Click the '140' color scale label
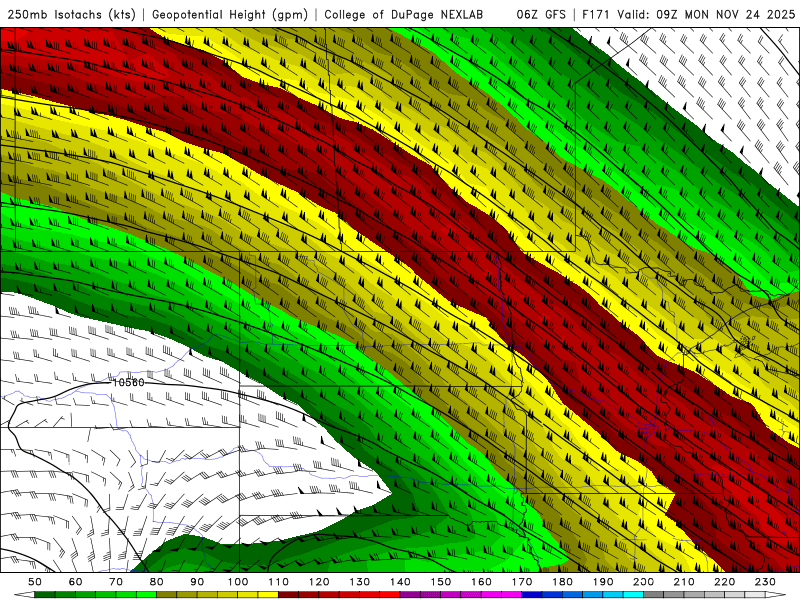The width and height of the screenshot is (800, 600). 400,582
